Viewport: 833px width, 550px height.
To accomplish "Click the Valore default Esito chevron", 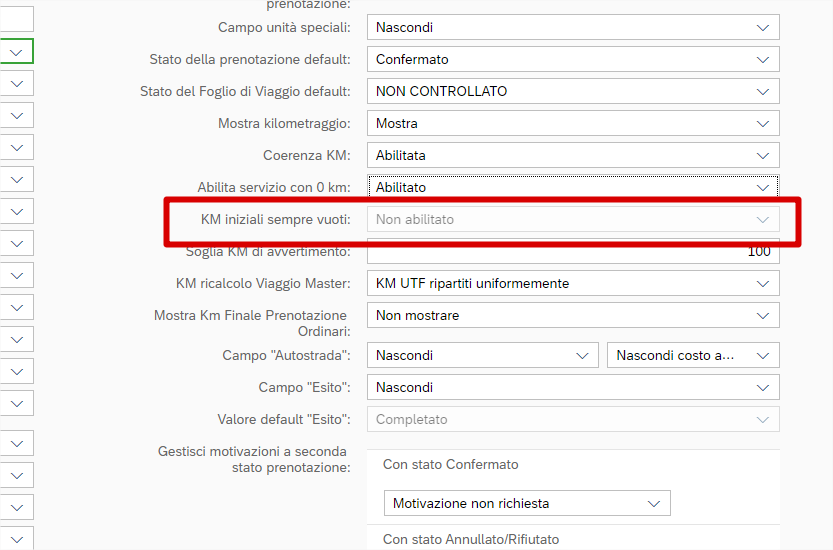I will click(x=764, y=419).
